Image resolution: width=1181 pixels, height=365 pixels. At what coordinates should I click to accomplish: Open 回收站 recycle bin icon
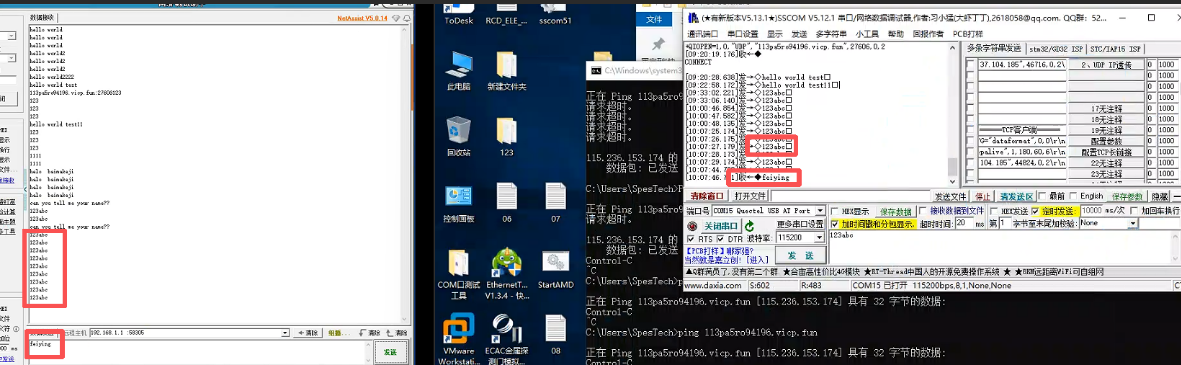pos(458,136)
